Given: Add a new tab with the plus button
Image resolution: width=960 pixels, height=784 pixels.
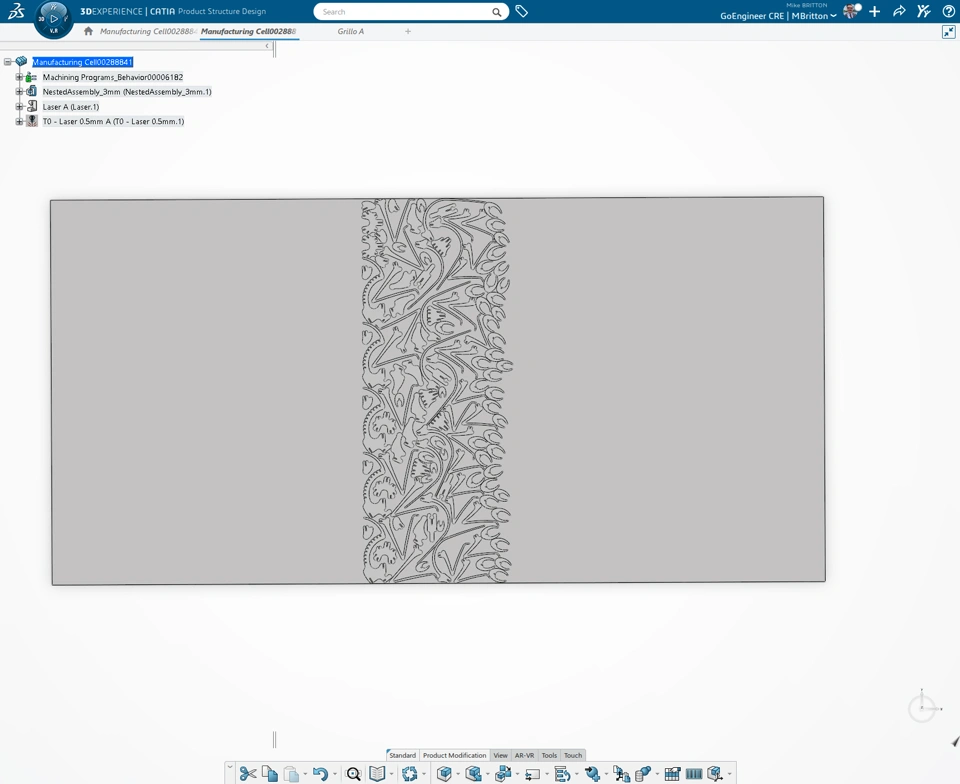Looking at the screenshot, I should (408, 31).
